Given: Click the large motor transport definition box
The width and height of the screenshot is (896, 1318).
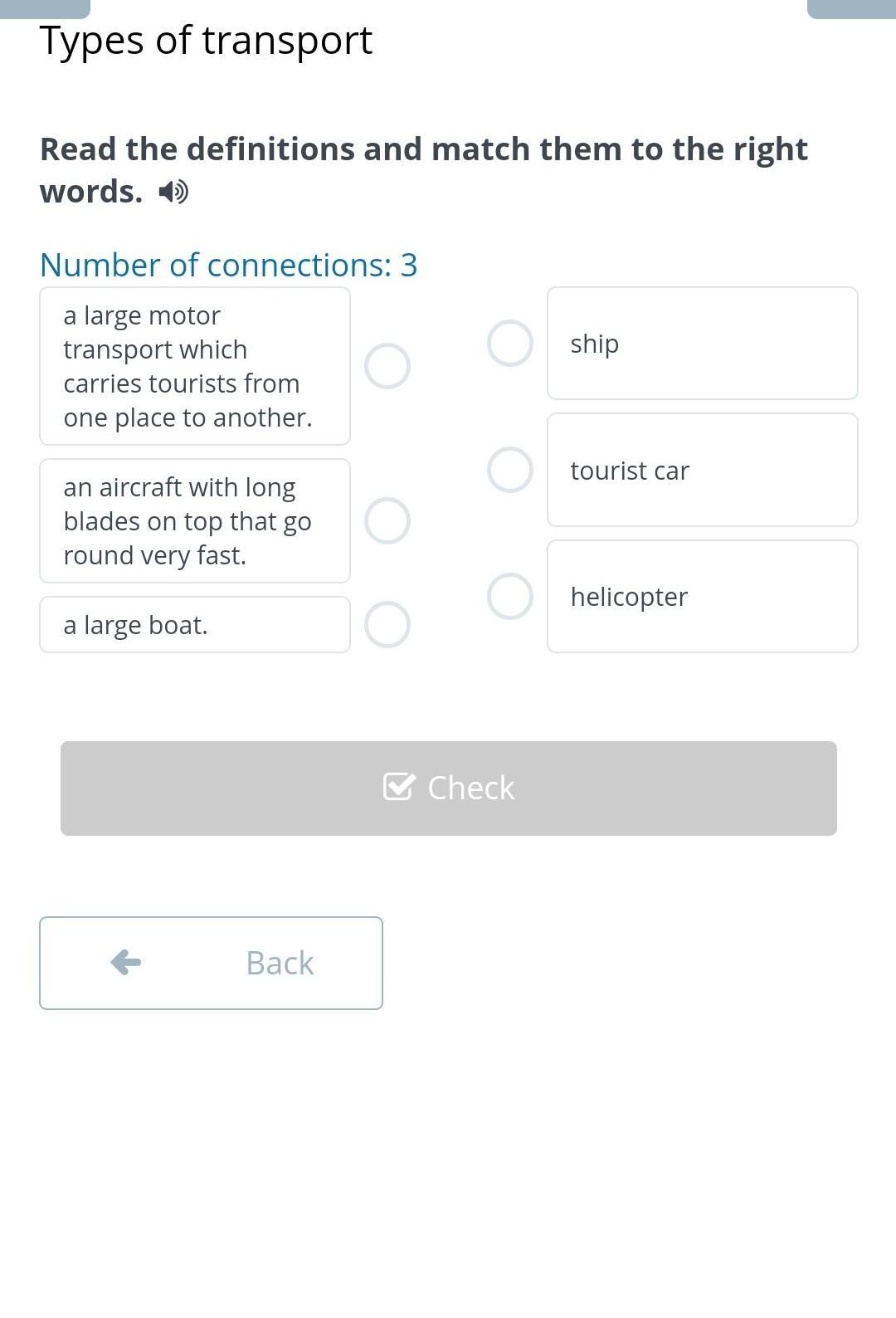Looking at the screenshot, I should pyautogui.click(x=195, y=366).
